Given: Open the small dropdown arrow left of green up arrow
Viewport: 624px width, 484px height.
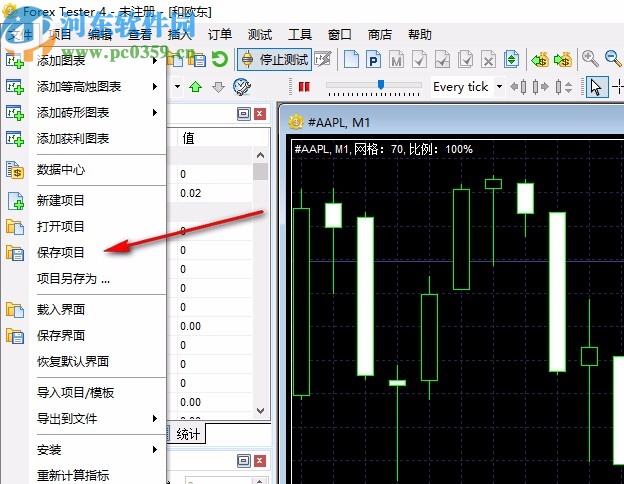Looking at the screenshot, I should (177, 86).
